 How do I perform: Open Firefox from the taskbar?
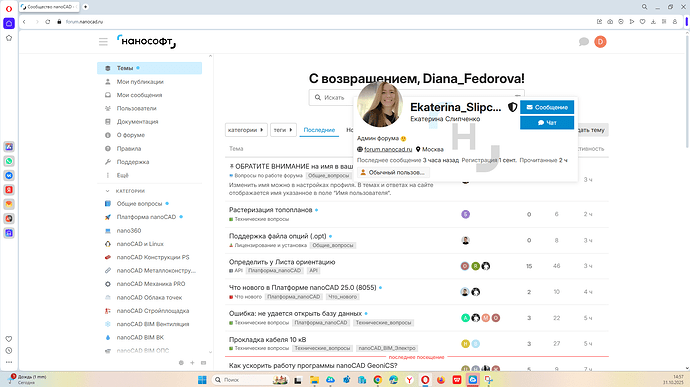441,380
